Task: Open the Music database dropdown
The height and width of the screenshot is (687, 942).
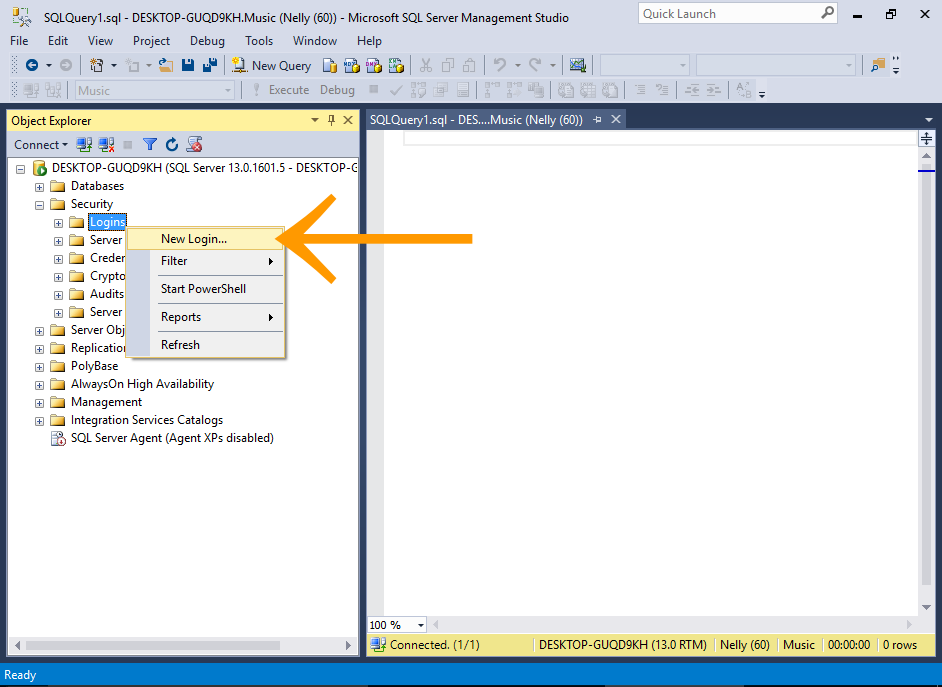Action: click(228, 89)
